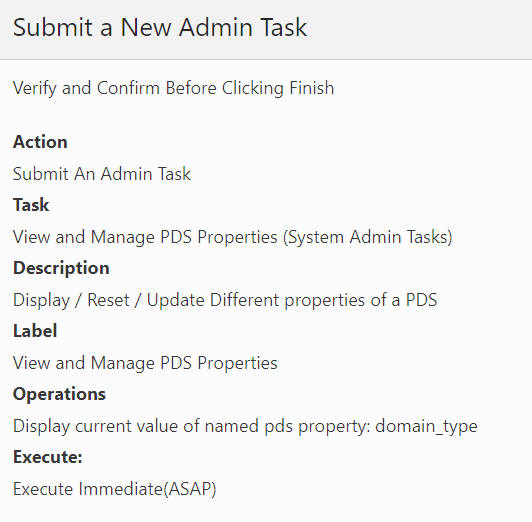Click the bold 'Execute:' label
Screen dimensions: 532x522
pyautogui.click(x=48, y=457)
